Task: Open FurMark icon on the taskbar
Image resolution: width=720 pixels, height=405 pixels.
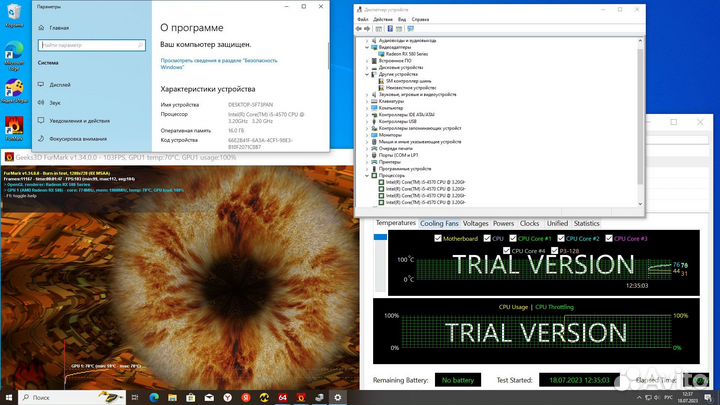Action: point(301,398)
